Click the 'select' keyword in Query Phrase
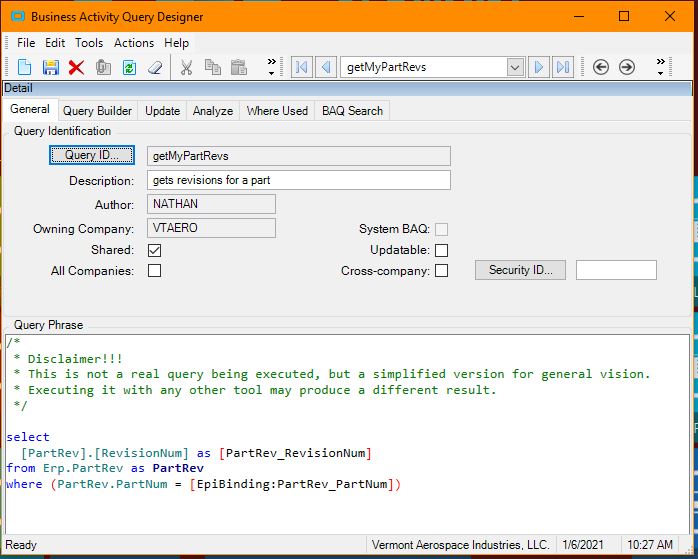698x559 pixels. 28,437
